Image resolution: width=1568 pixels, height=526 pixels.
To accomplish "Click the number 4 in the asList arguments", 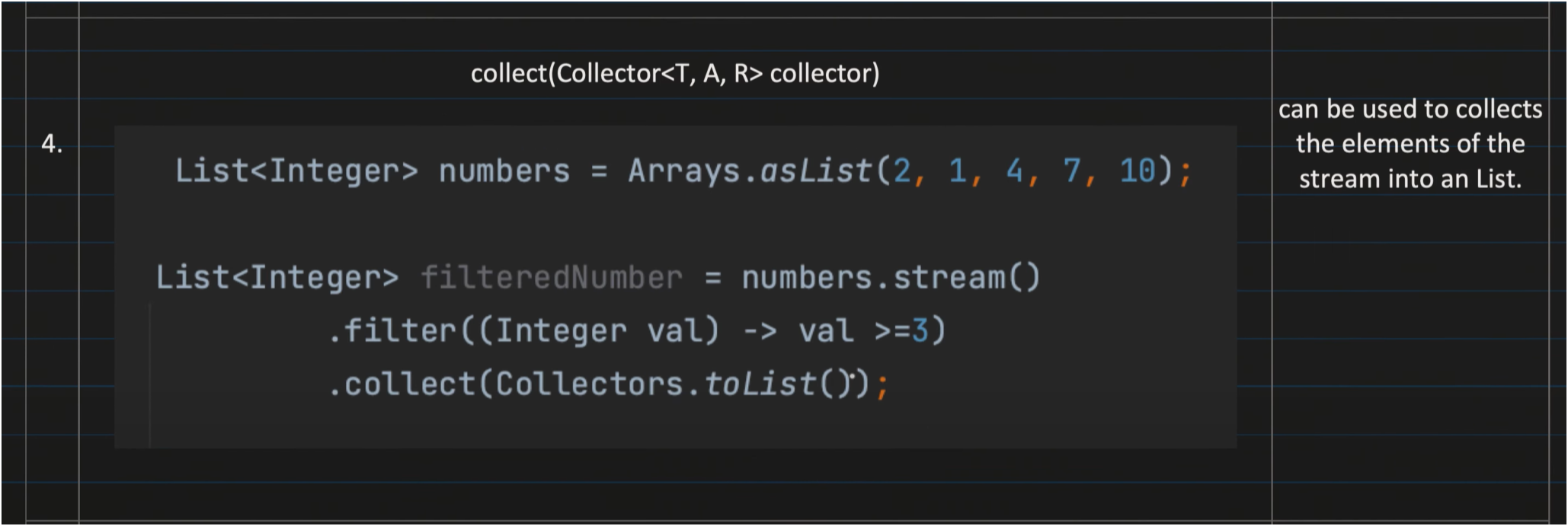I will point(1014,171).
